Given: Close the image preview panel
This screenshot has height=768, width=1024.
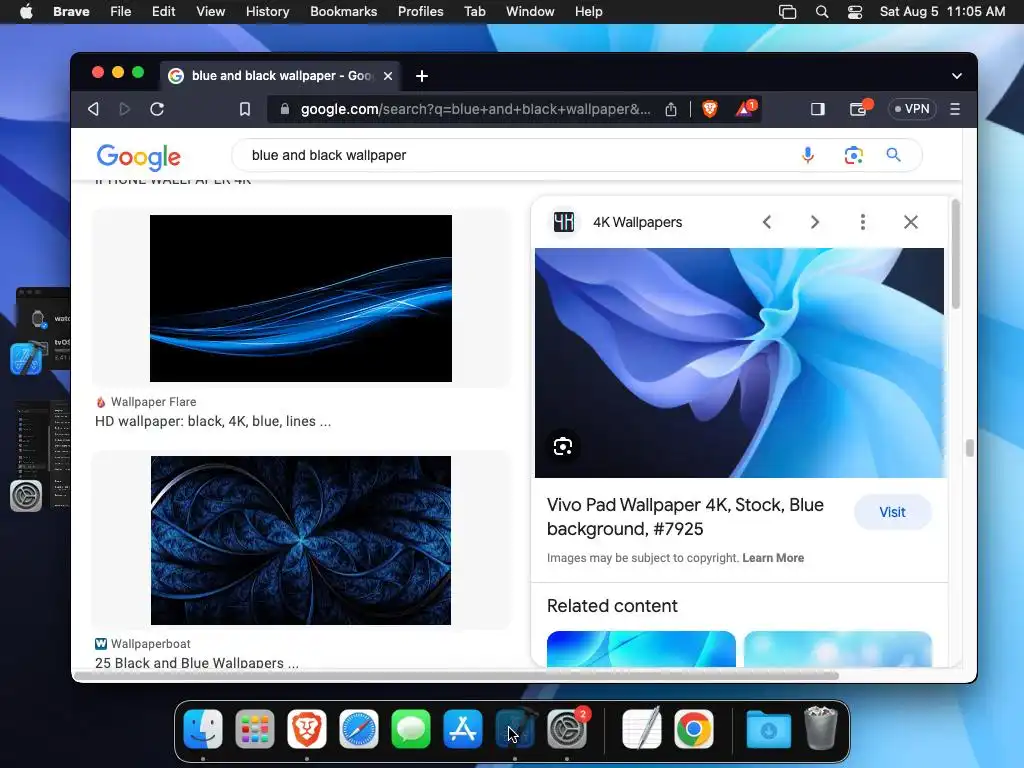Looking at the screenshot, I should (x=910, y=222).
